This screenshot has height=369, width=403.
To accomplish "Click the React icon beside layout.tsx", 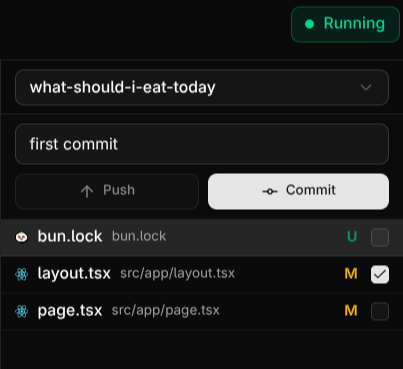I will [22, 274].
